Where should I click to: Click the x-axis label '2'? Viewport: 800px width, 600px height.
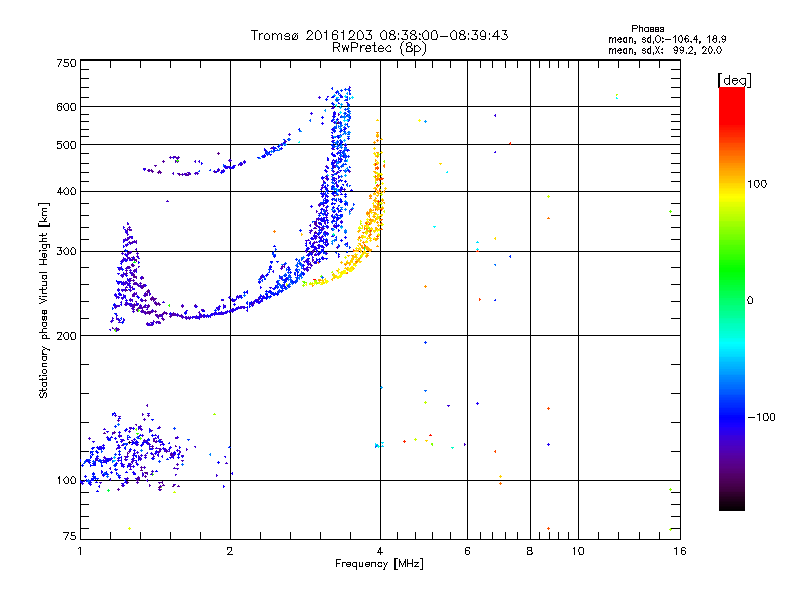(230, 551)
